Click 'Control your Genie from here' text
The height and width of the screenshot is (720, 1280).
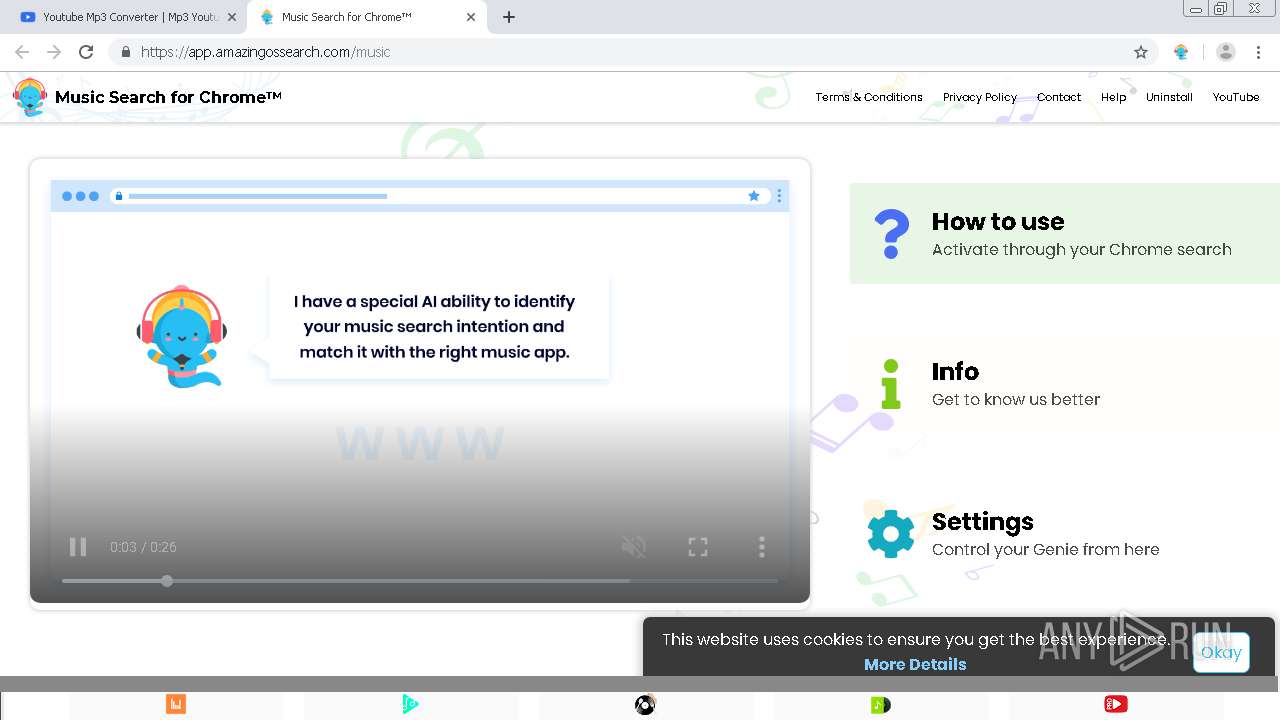point(1046,549)
